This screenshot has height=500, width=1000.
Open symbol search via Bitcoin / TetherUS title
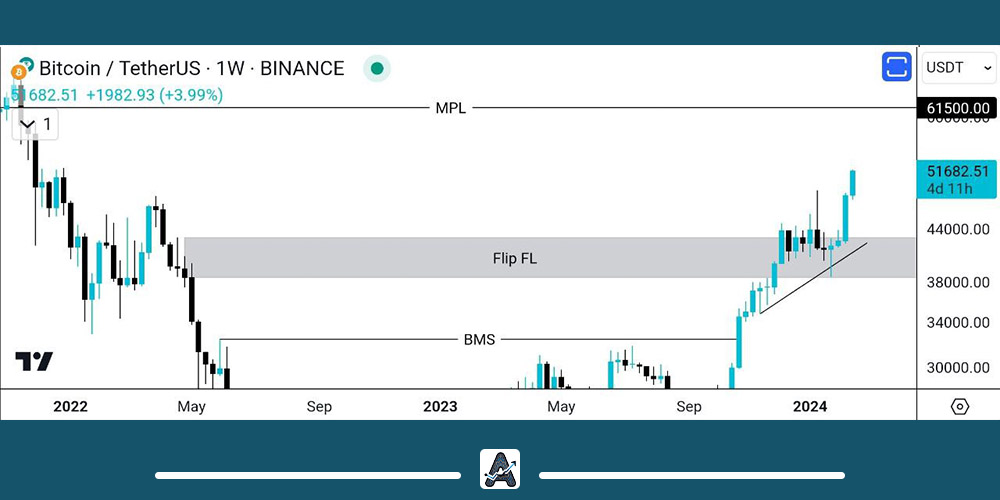[x=190, y=69]
